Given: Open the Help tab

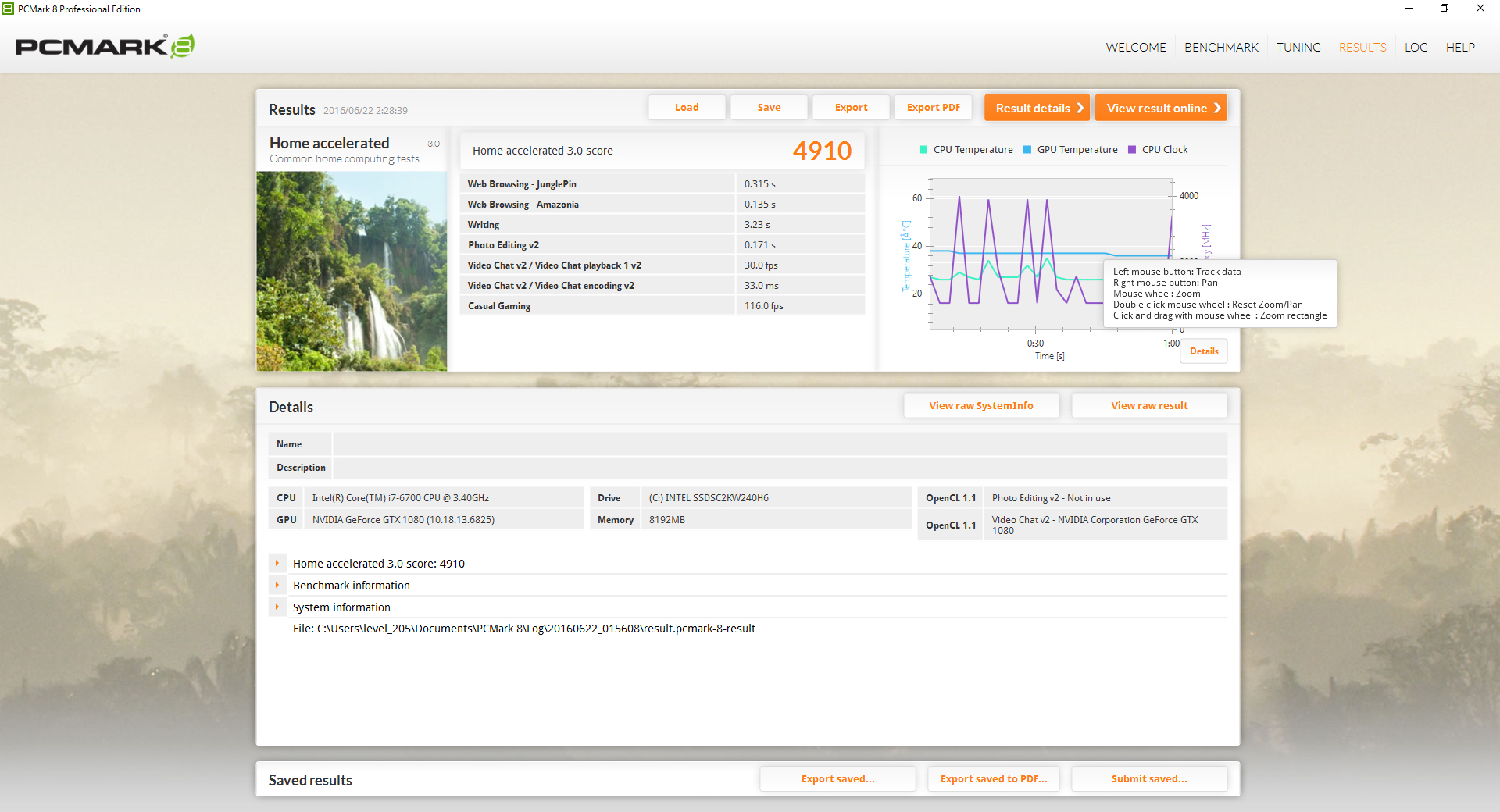Looking at the screenshot, I should pos(1459,48).
